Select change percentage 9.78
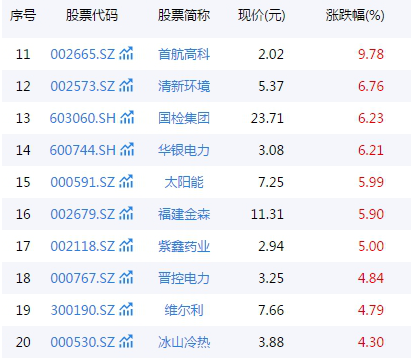This screenshot has height=360, width=414. (371, 54)
